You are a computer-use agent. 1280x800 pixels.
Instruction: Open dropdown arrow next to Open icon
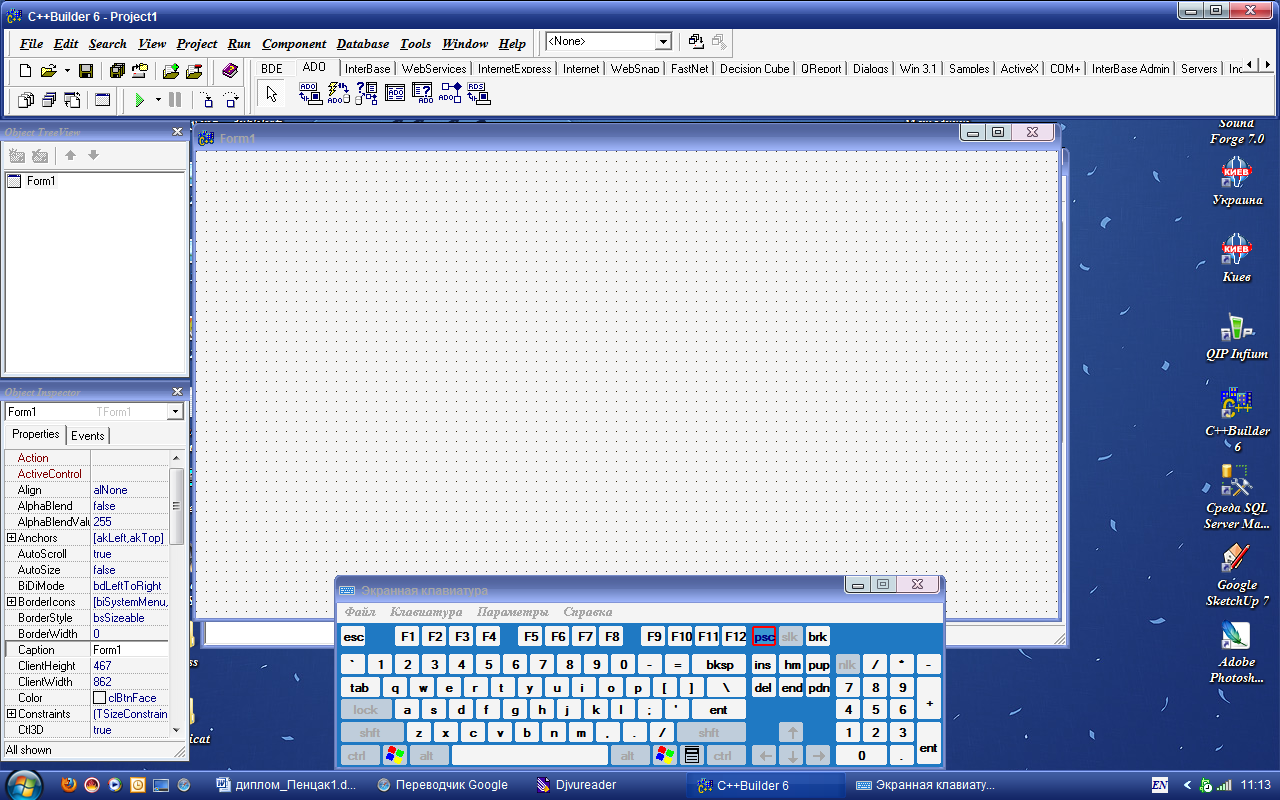(67, 71)
